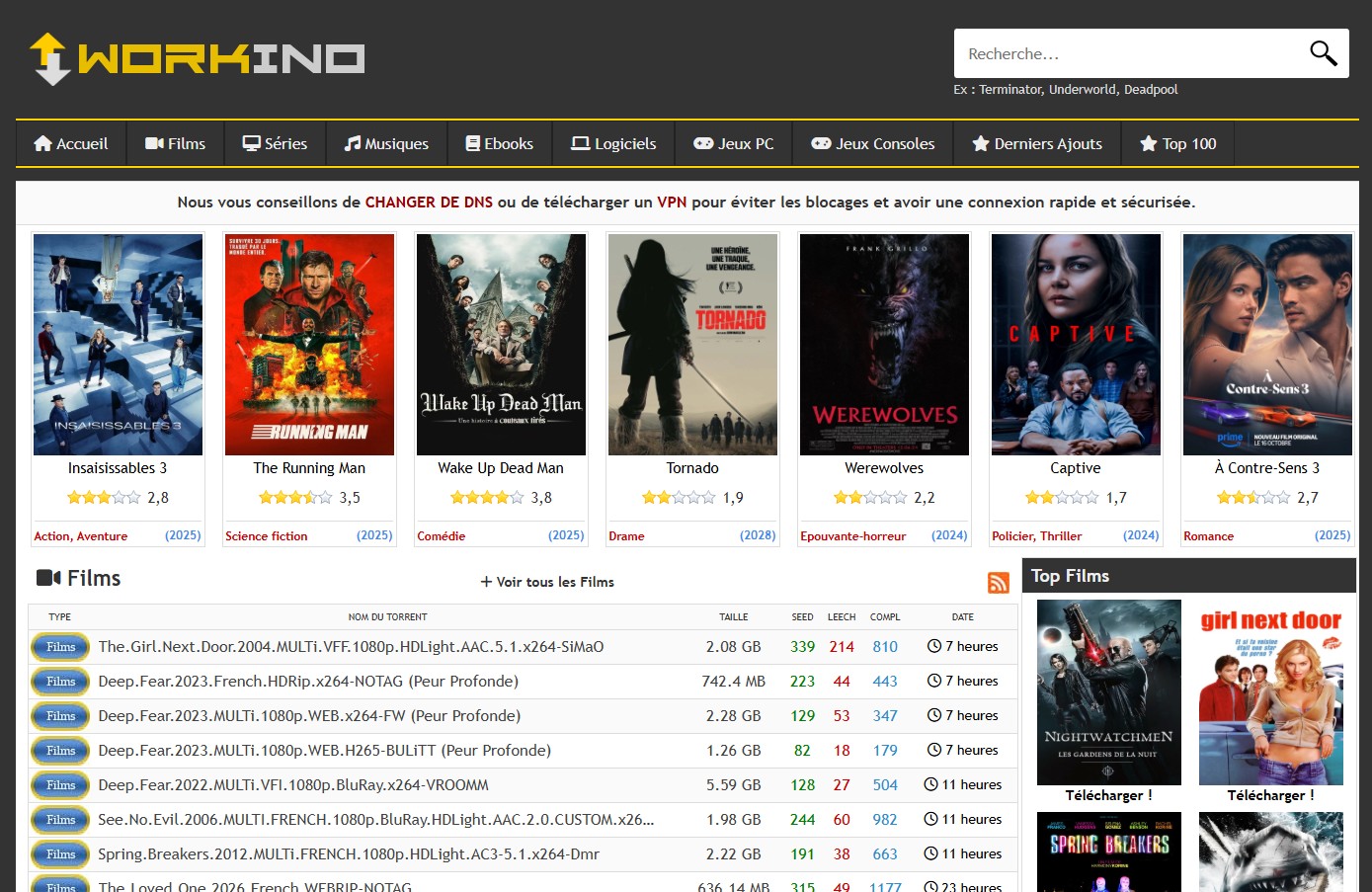Click the Insaisissables 3 poster
Image resolution: width=1372 pixels, height=892 pixels.
tap(119, 345)
